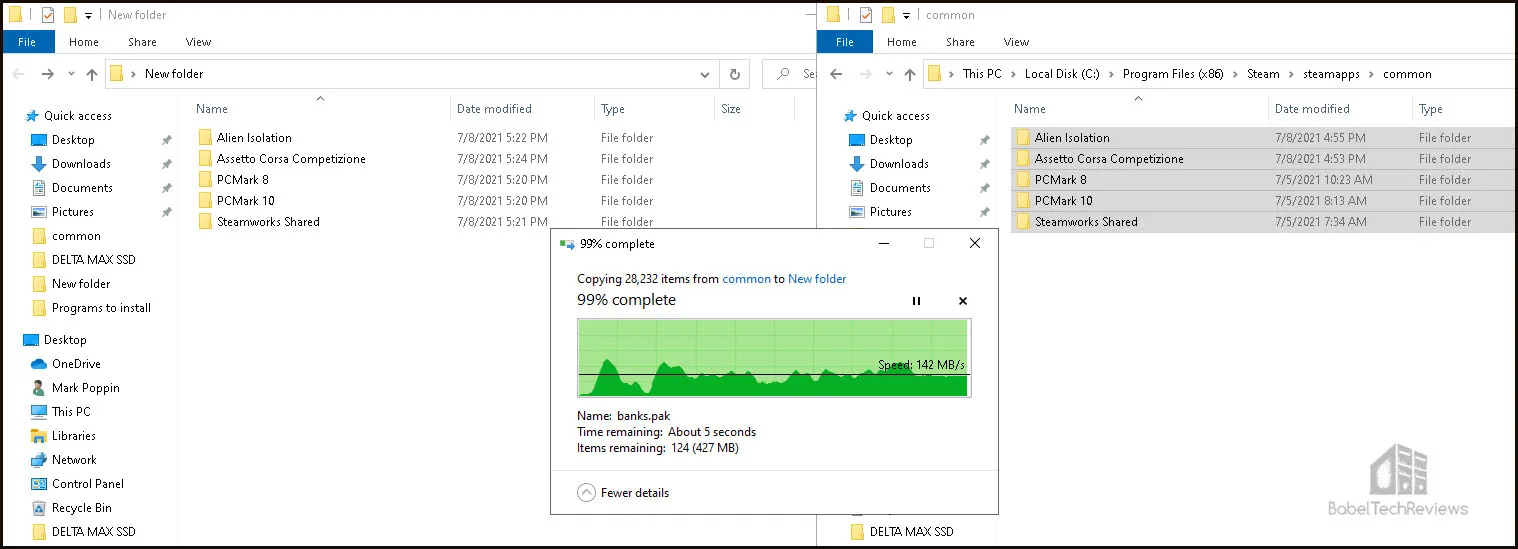Screen dimensions: 1518x549
Task: Open Home tab in New folder window
Action: click(x=84, y=42)
